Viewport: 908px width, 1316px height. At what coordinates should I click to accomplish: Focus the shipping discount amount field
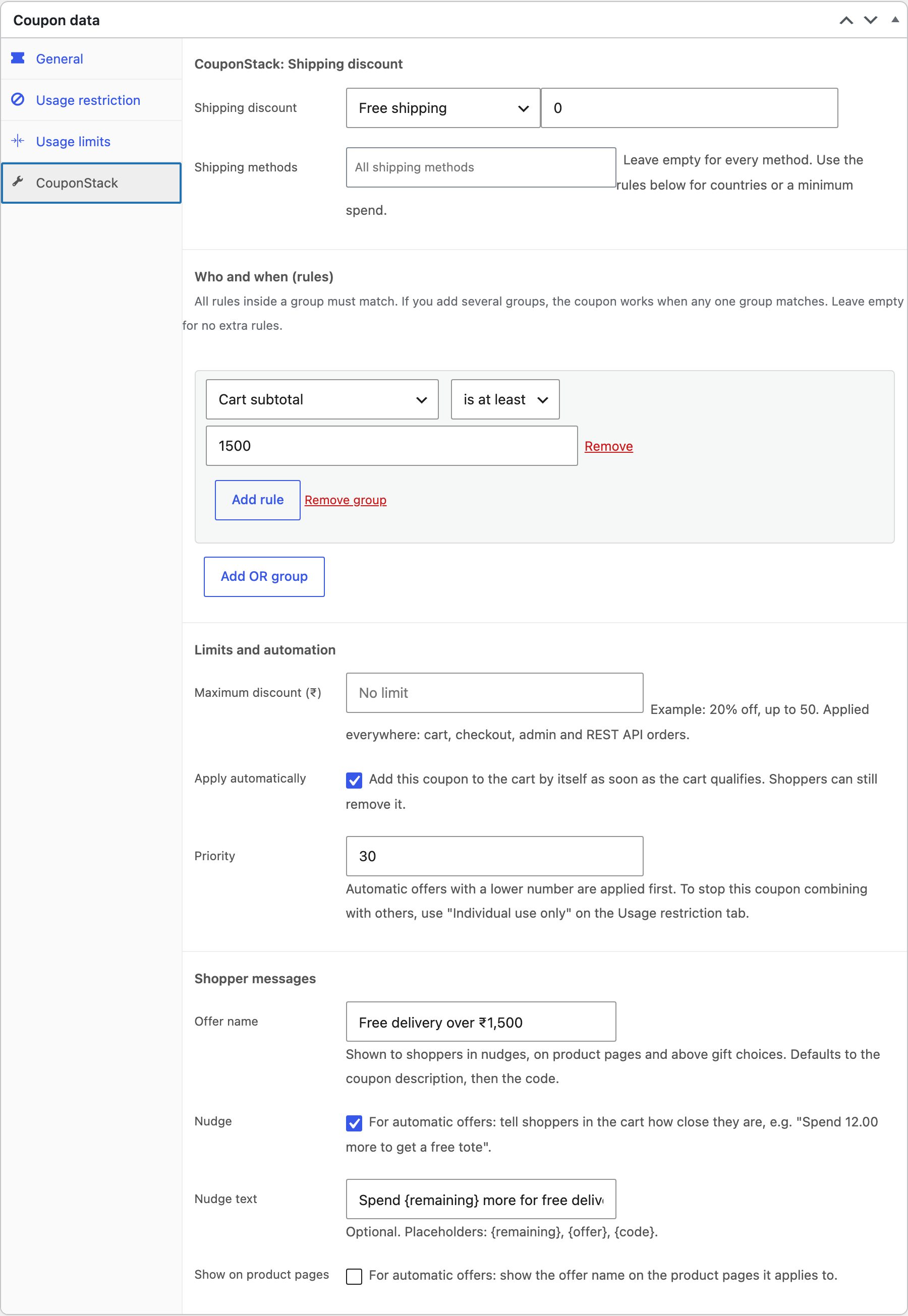(689, 108)
